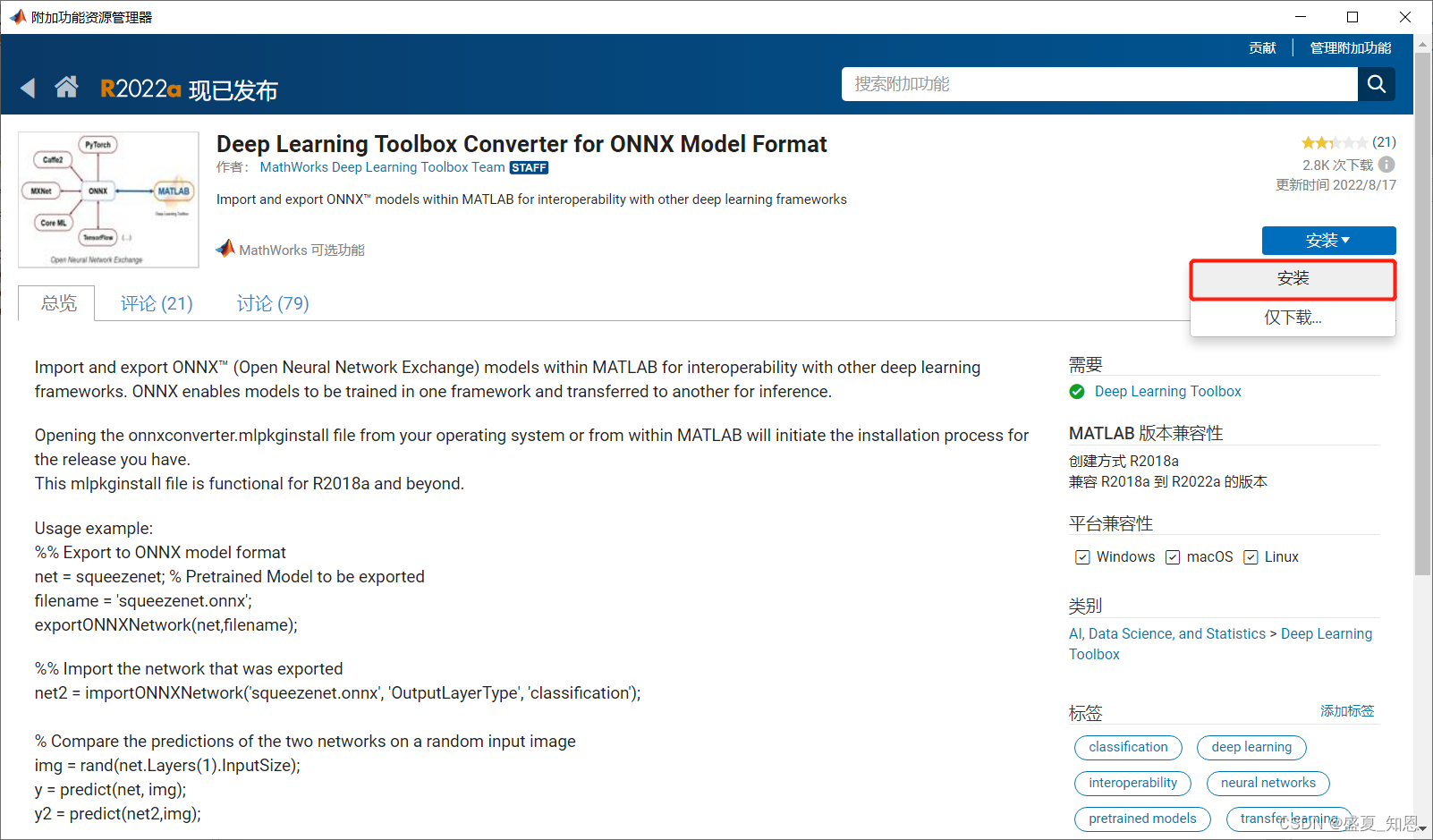
Task: Click the search magnifier icon
Action: coord(1376,84)
